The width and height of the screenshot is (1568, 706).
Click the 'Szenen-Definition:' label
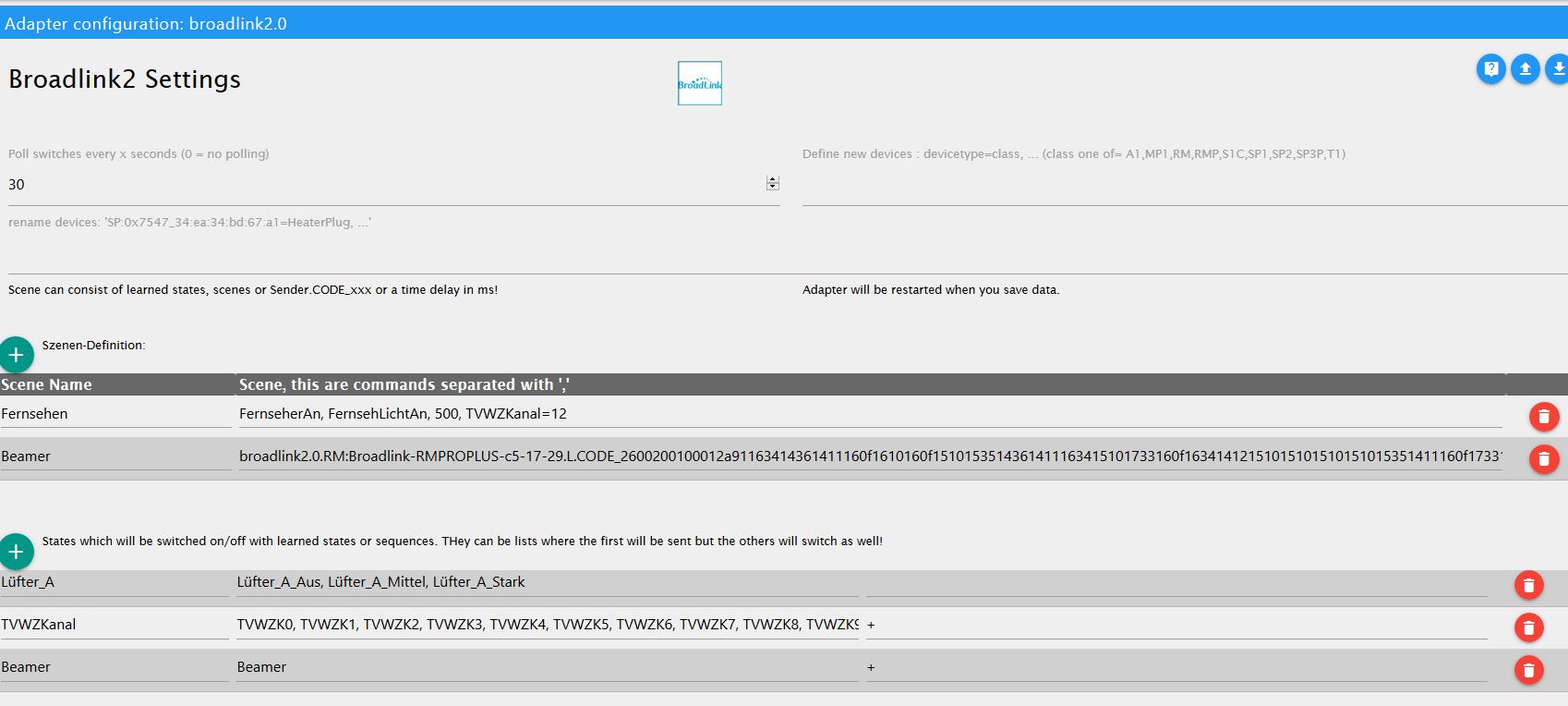[x=94, y=346]
